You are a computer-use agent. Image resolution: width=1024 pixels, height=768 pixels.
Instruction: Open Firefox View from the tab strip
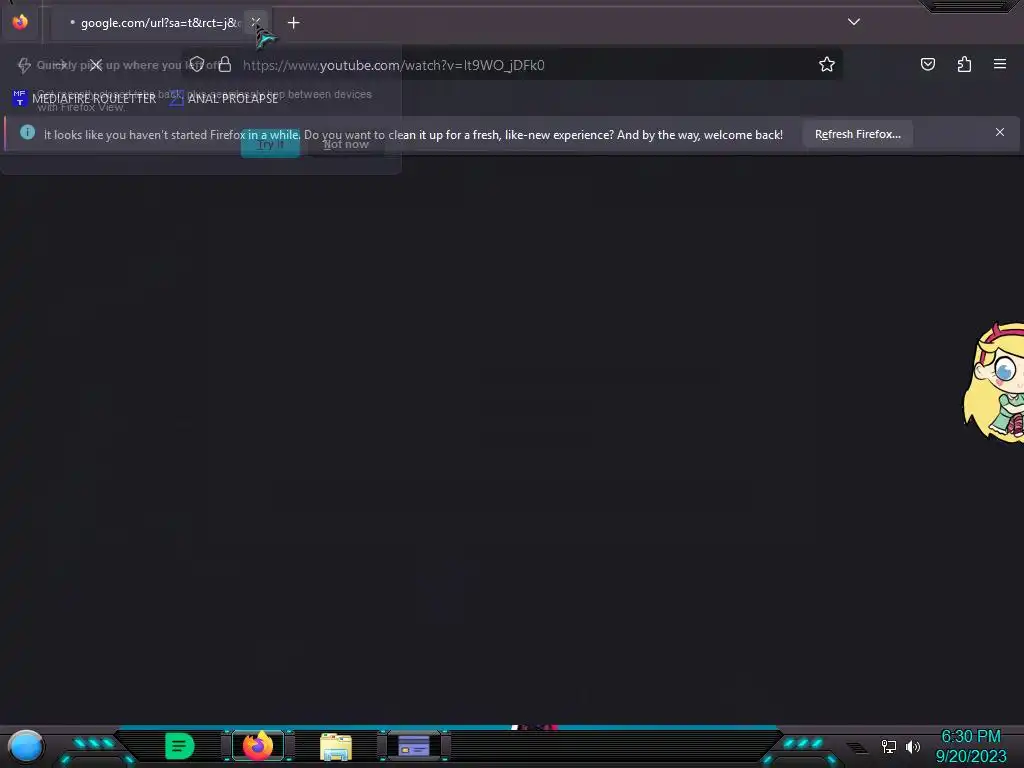[x=20, y=22]
